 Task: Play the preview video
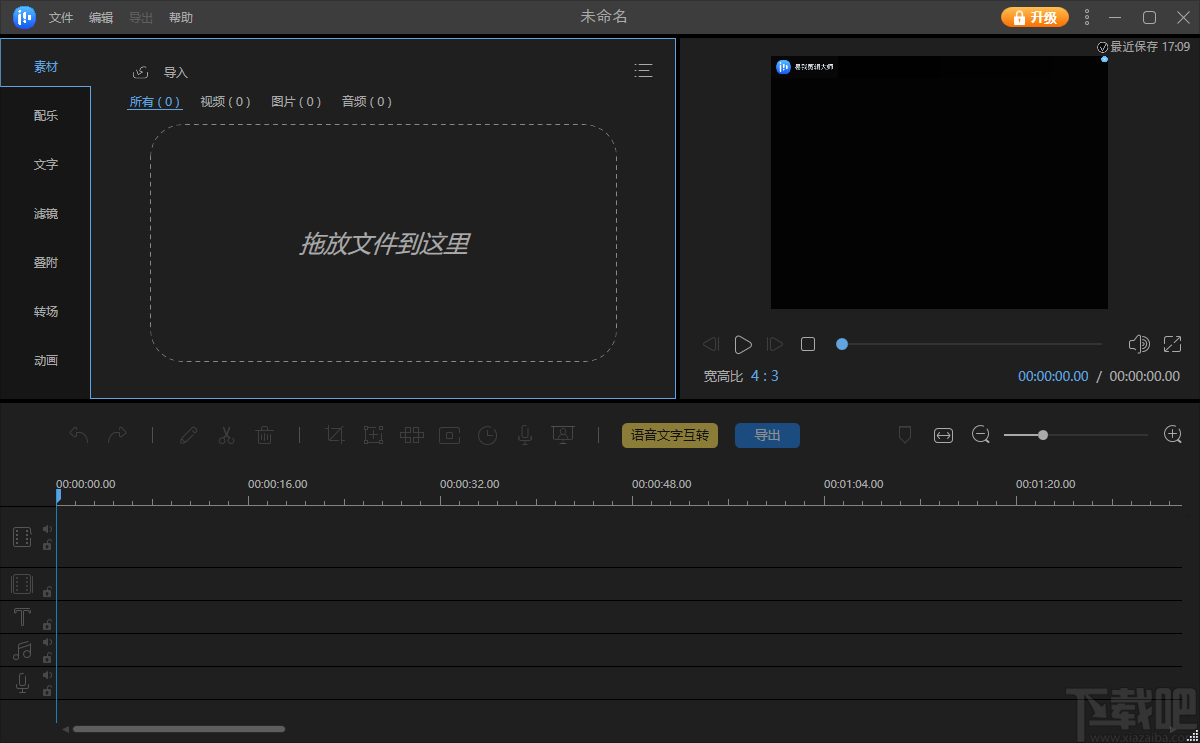pyautogui.click(x=742, y=344)
